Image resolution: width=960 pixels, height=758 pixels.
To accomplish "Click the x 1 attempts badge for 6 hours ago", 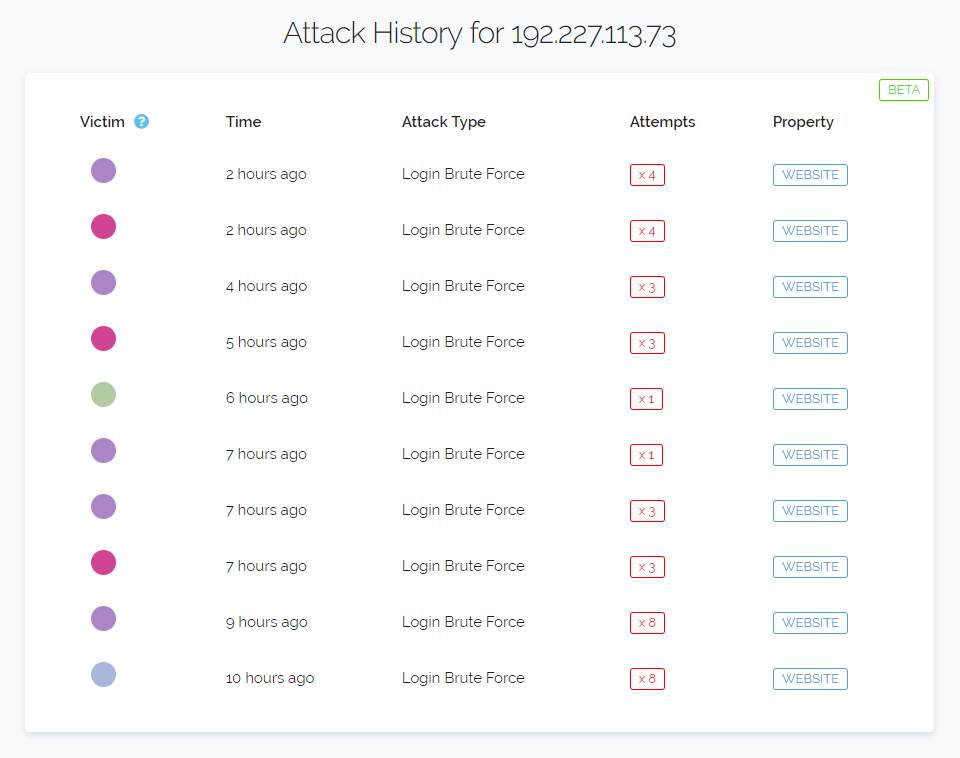I will [x=646, y=399].
